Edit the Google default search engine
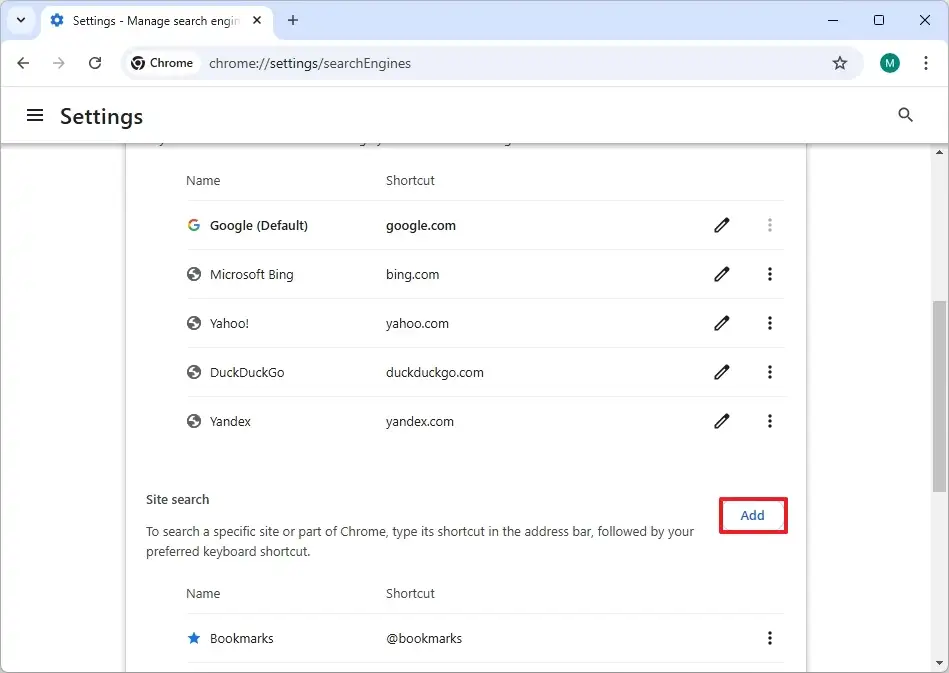This screenshot has width=949, height=673. [x=722, y=225]
